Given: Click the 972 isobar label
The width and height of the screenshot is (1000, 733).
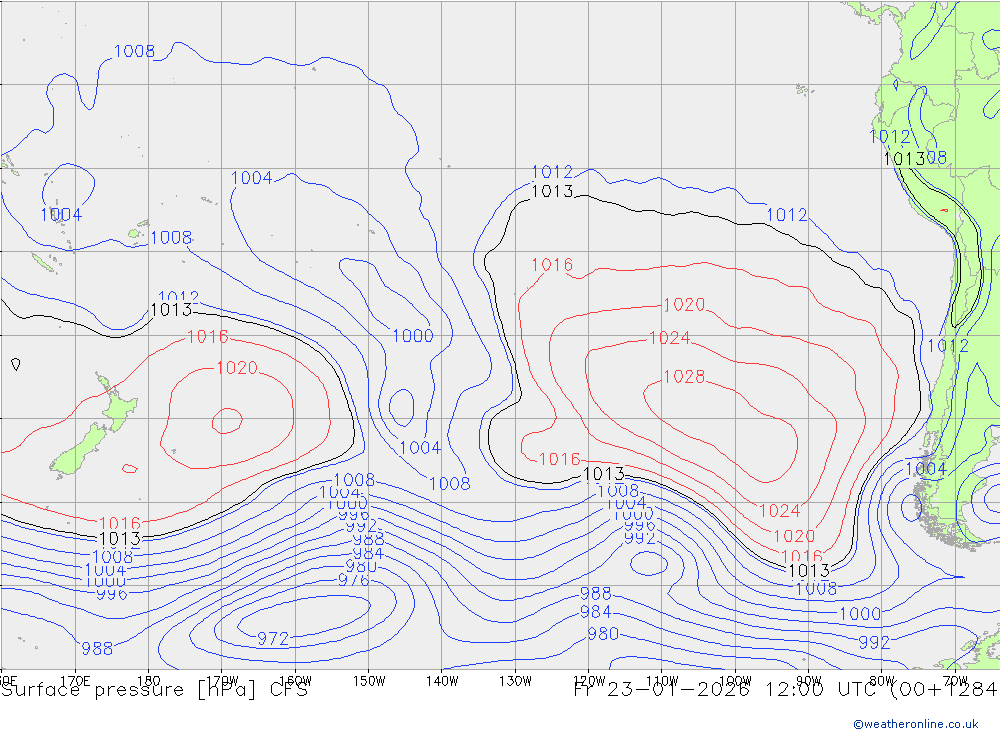Looking at the screenshot, I should click(x=273, y=638).
